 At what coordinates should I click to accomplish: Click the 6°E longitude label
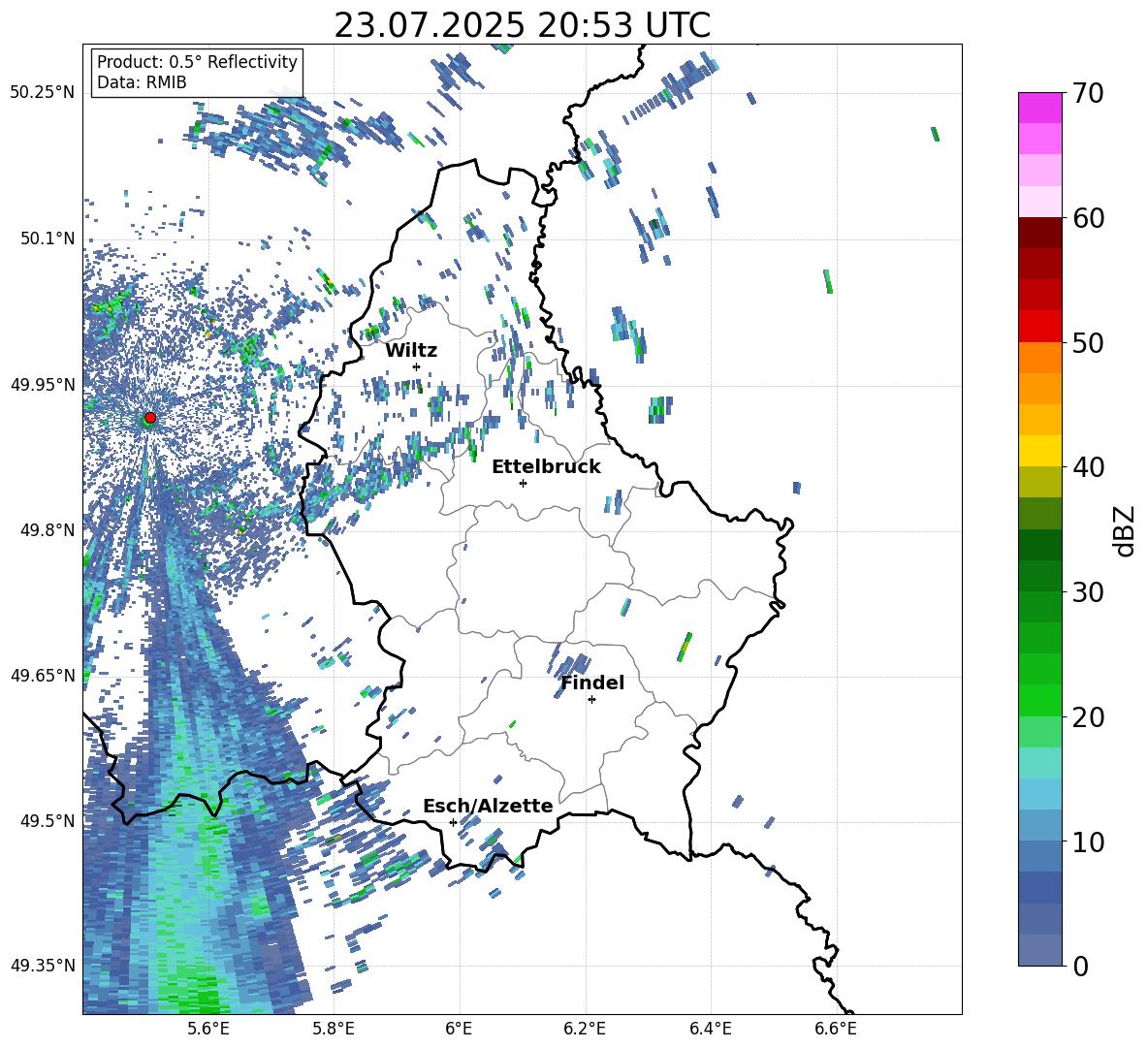tap(459, 1029)
